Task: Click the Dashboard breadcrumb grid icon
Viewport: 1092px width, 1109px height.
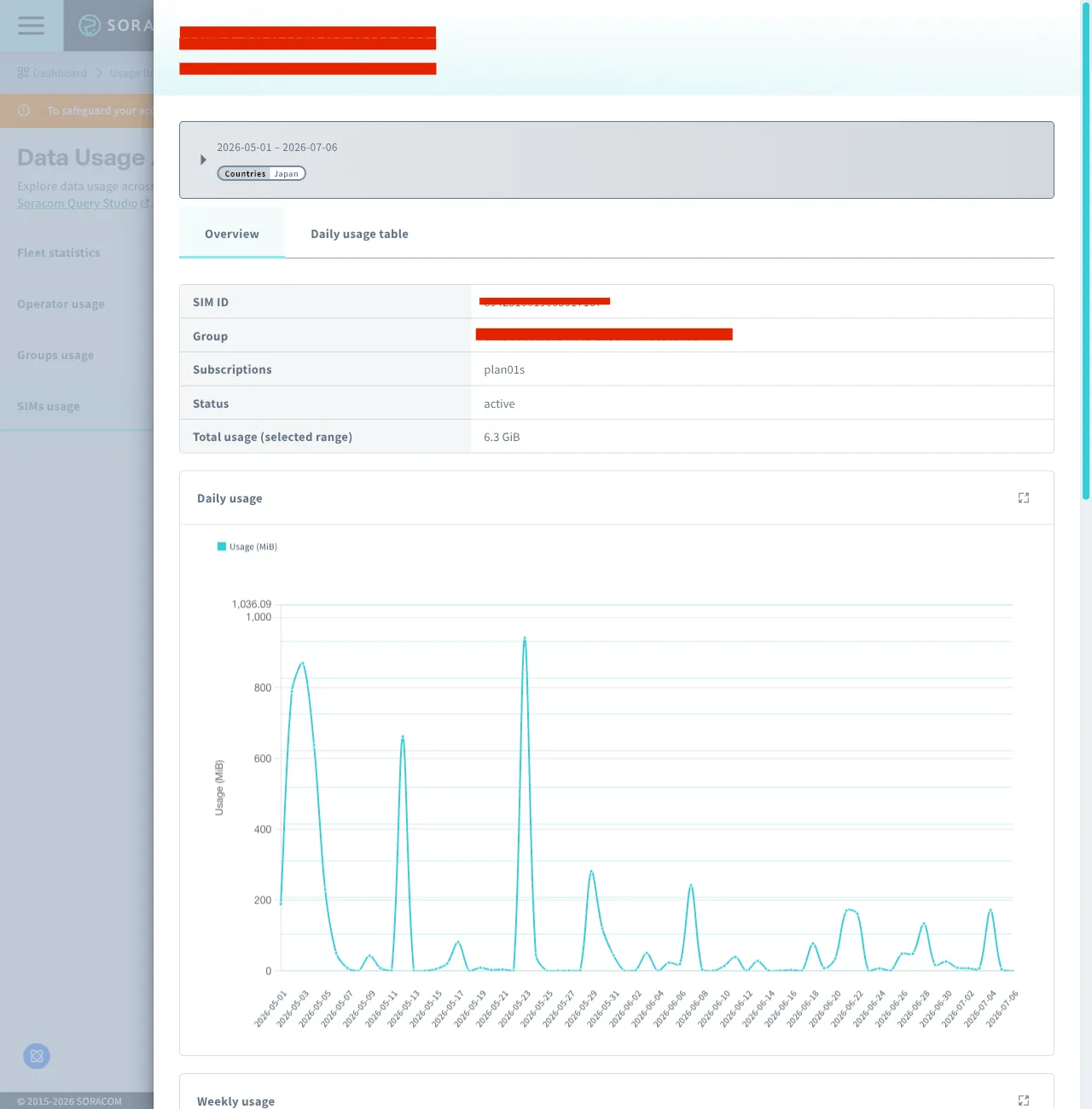Action: pyautogui.click(x=23, y=73)
